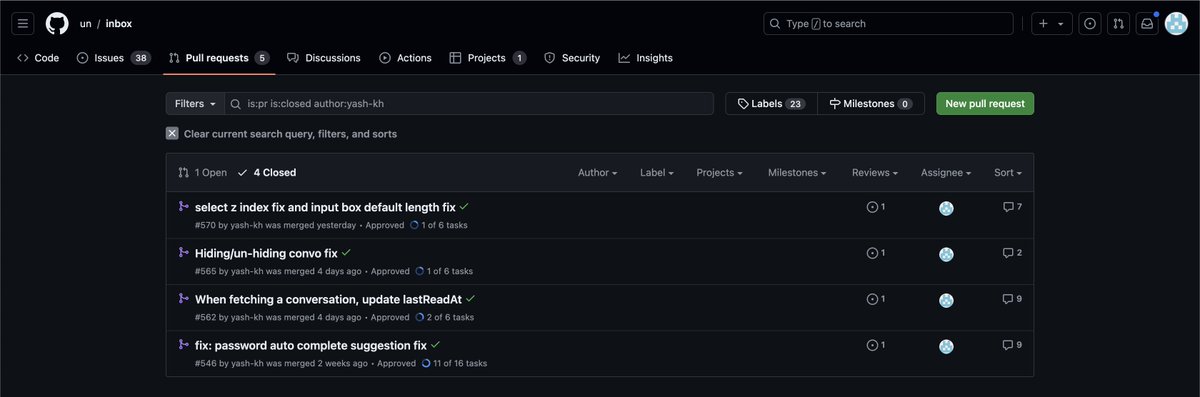
Task: Expand the Label filter dropdown
Action: 656,172
